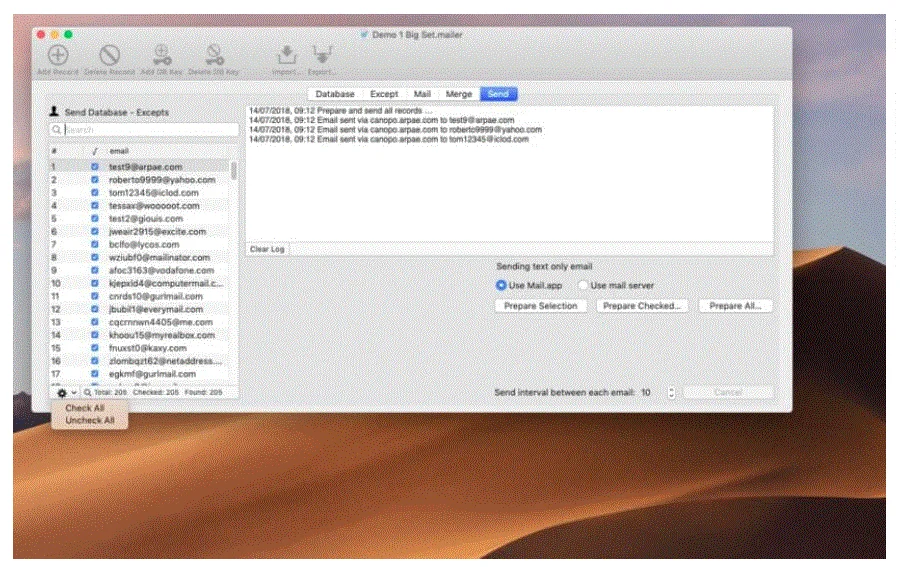Uncheck the checkbox for roberto9999@yahoo.com
The width and height of the screenshot is (900, 567).
coord(95,180)
